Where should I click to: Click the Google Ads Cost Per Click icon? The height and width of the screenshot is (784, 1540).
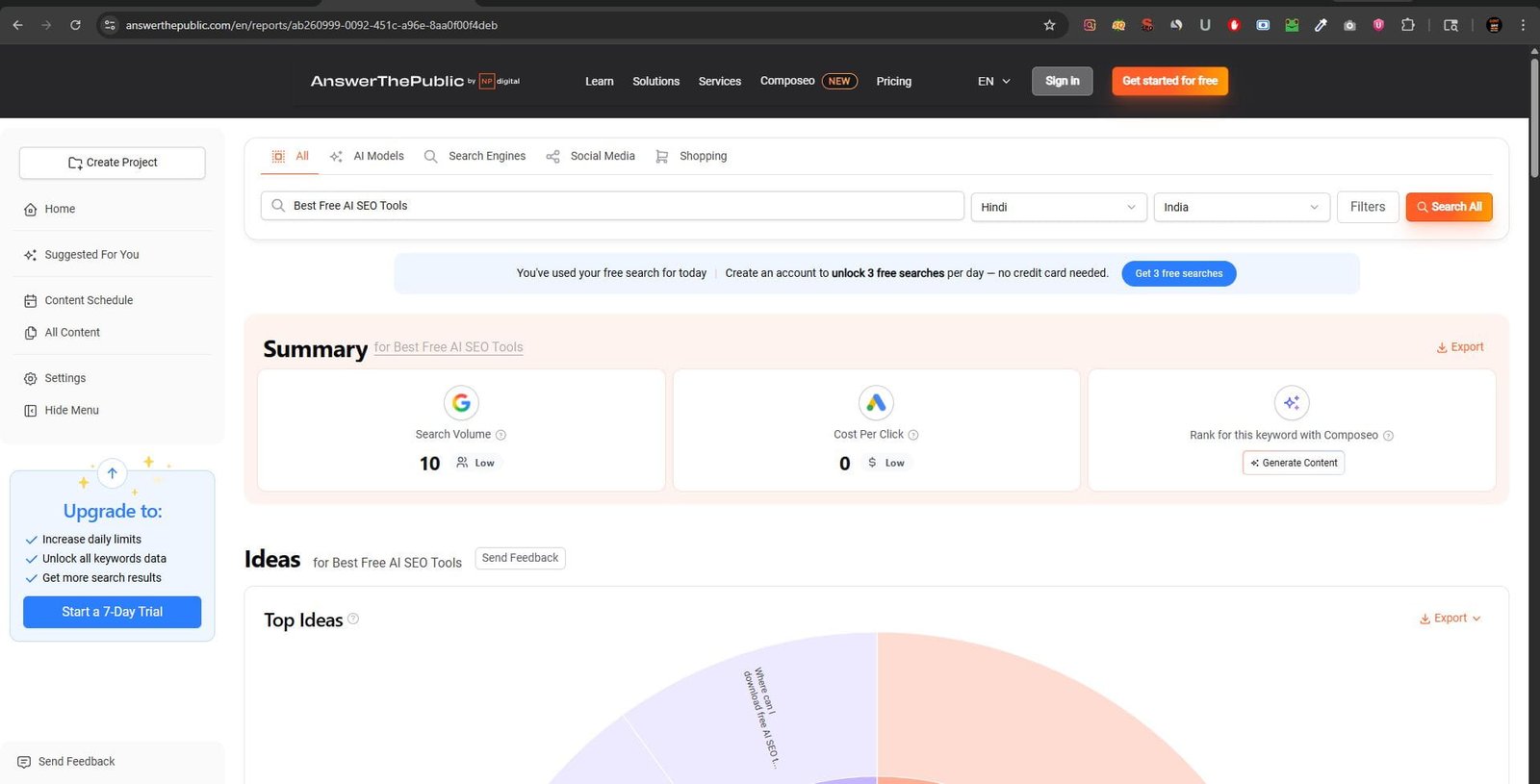(876, 402)
